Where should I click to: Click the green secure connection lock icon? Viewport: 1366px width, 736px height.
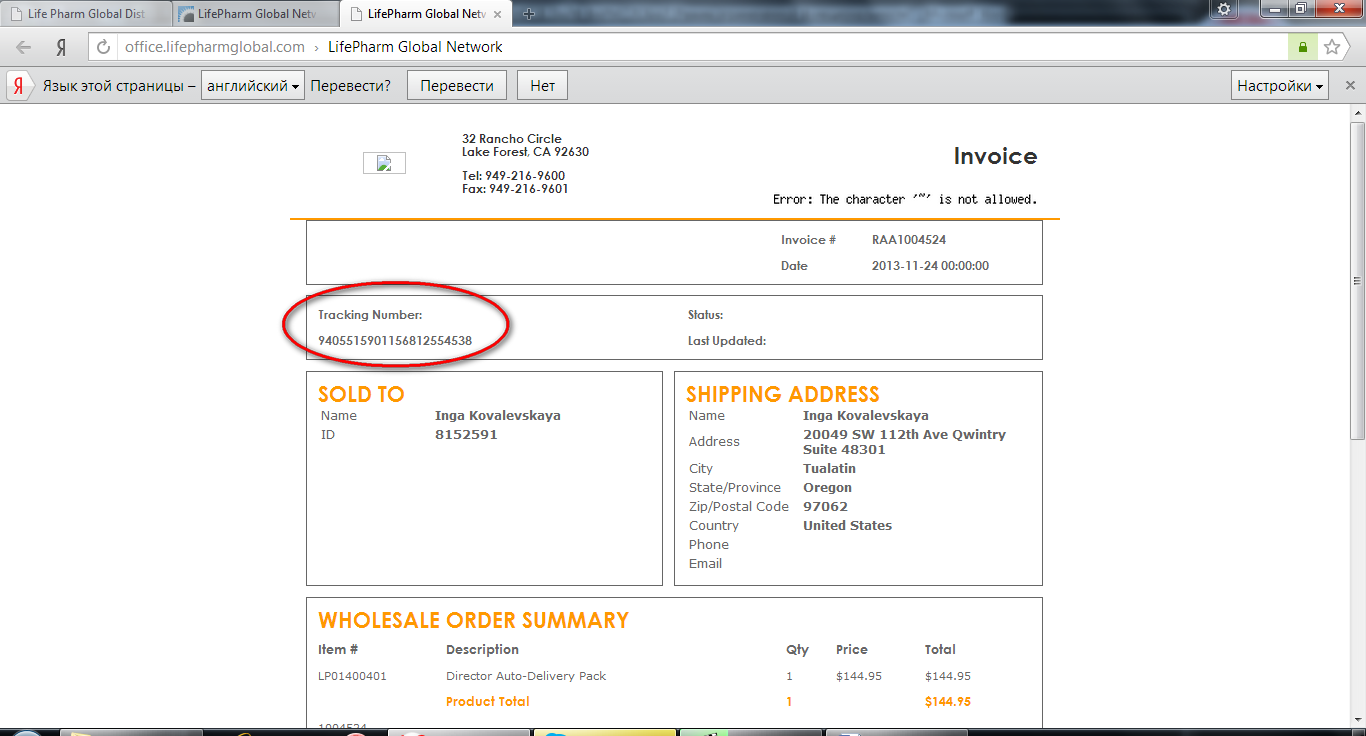coord(1302,47)
